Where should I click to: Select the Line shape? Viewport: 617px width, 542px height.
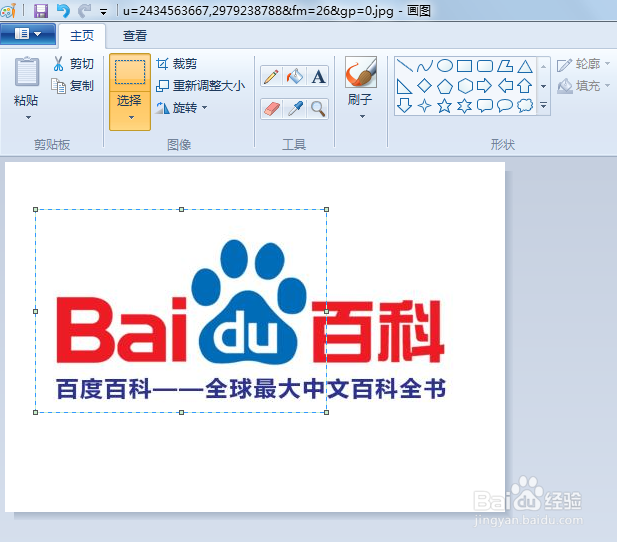[405, 66]
